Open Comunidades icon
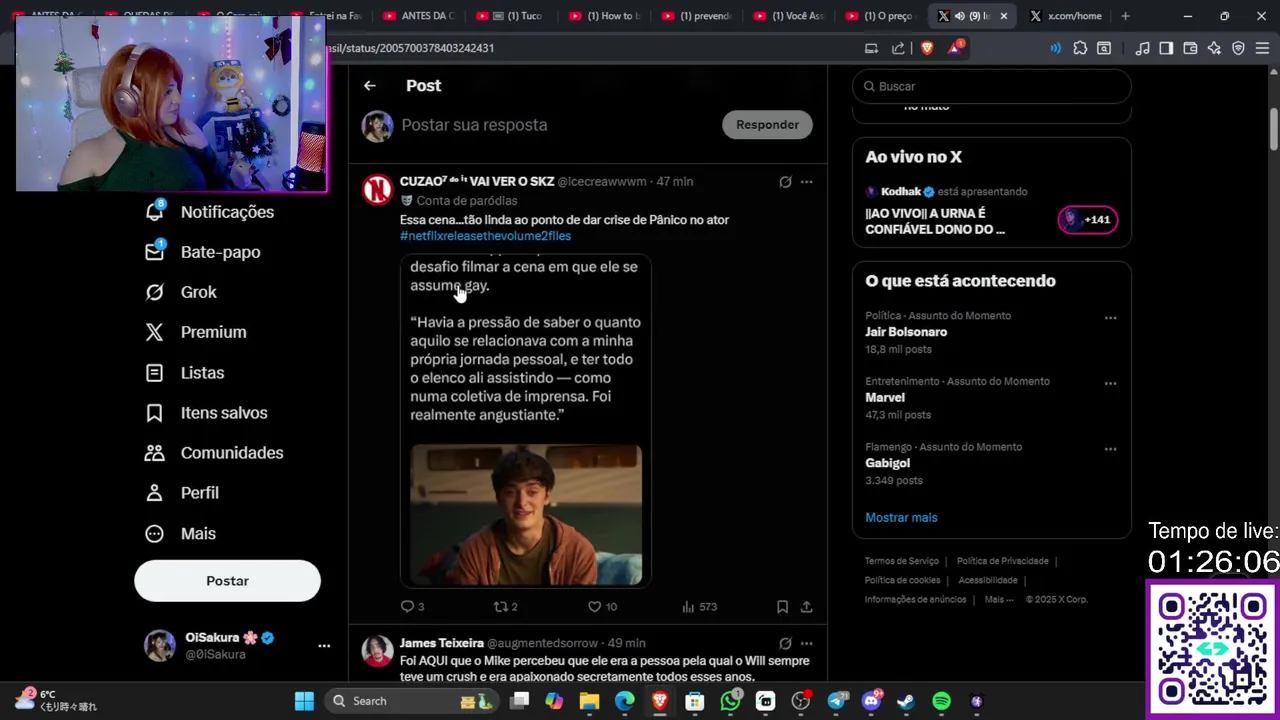Image resolution: width=1280 pixels, height=720 pixels. coord(154,453)
